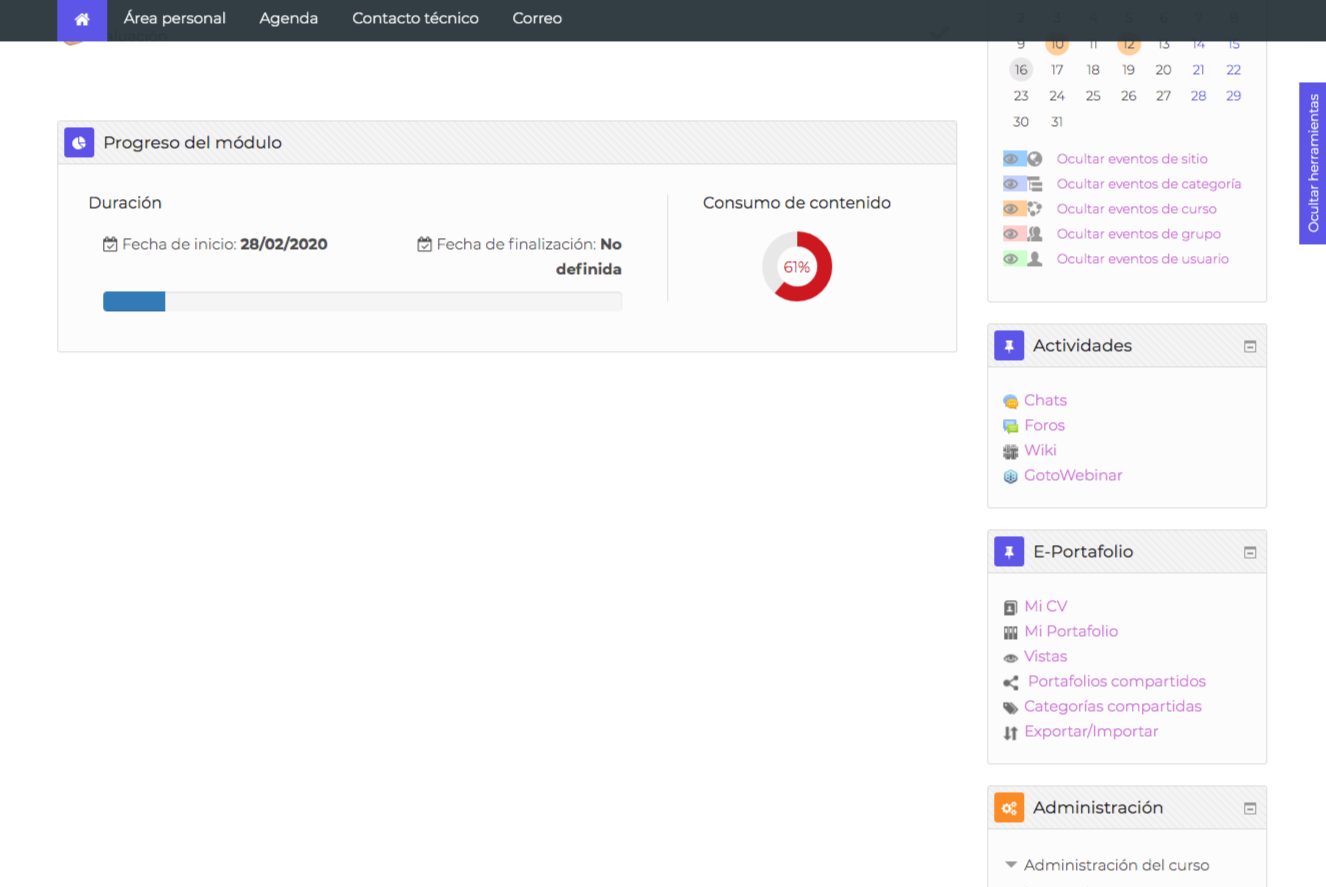
Task: Click the pin icon beside Actividades
Action: pos(1009,346)
